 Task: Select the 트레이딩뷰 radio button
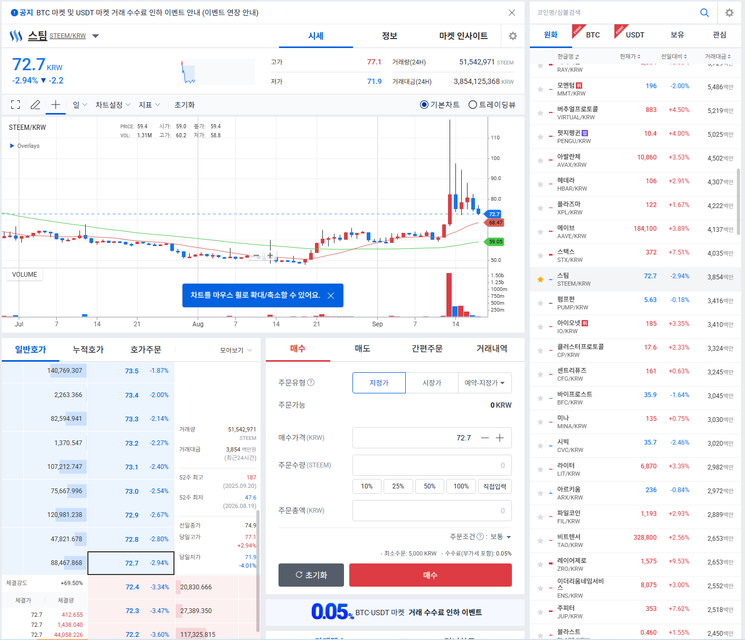point(473,105)
